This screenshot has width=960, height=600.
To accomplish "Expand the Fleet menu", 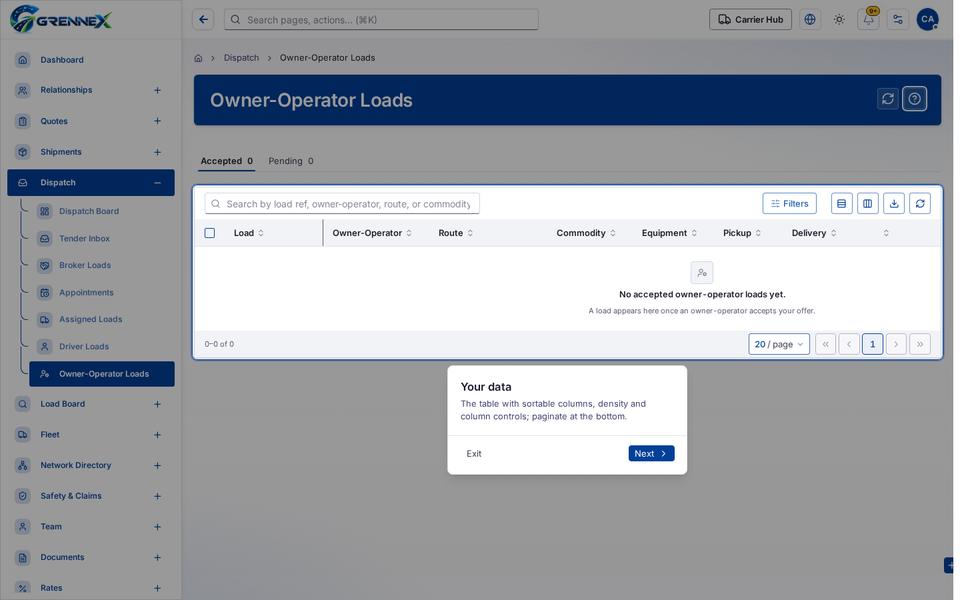I will pyautogui.click(x=157, y=435).
